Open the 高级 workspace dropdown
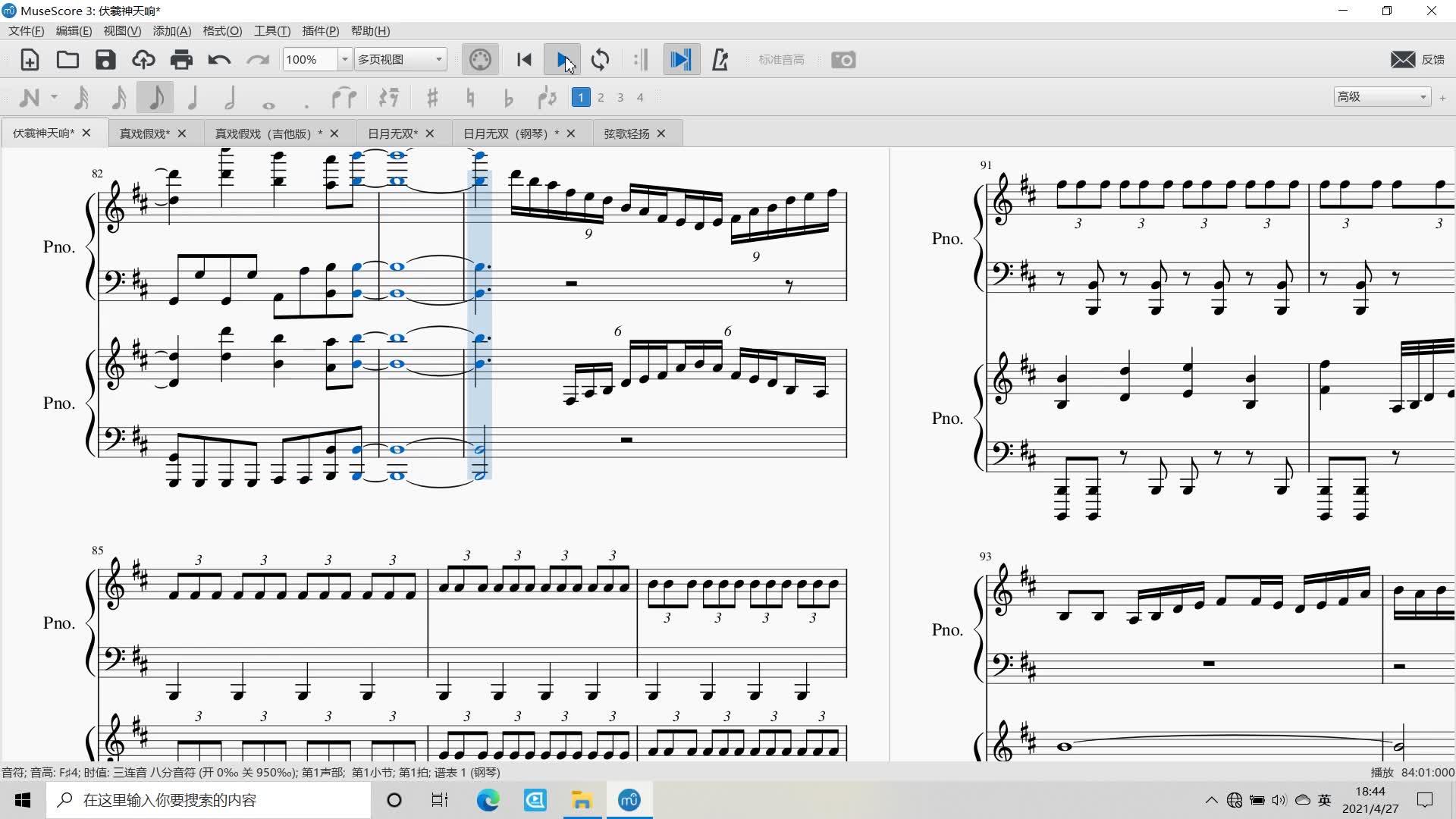This screenshot has height=819, width=1456. pos(1382,97)
